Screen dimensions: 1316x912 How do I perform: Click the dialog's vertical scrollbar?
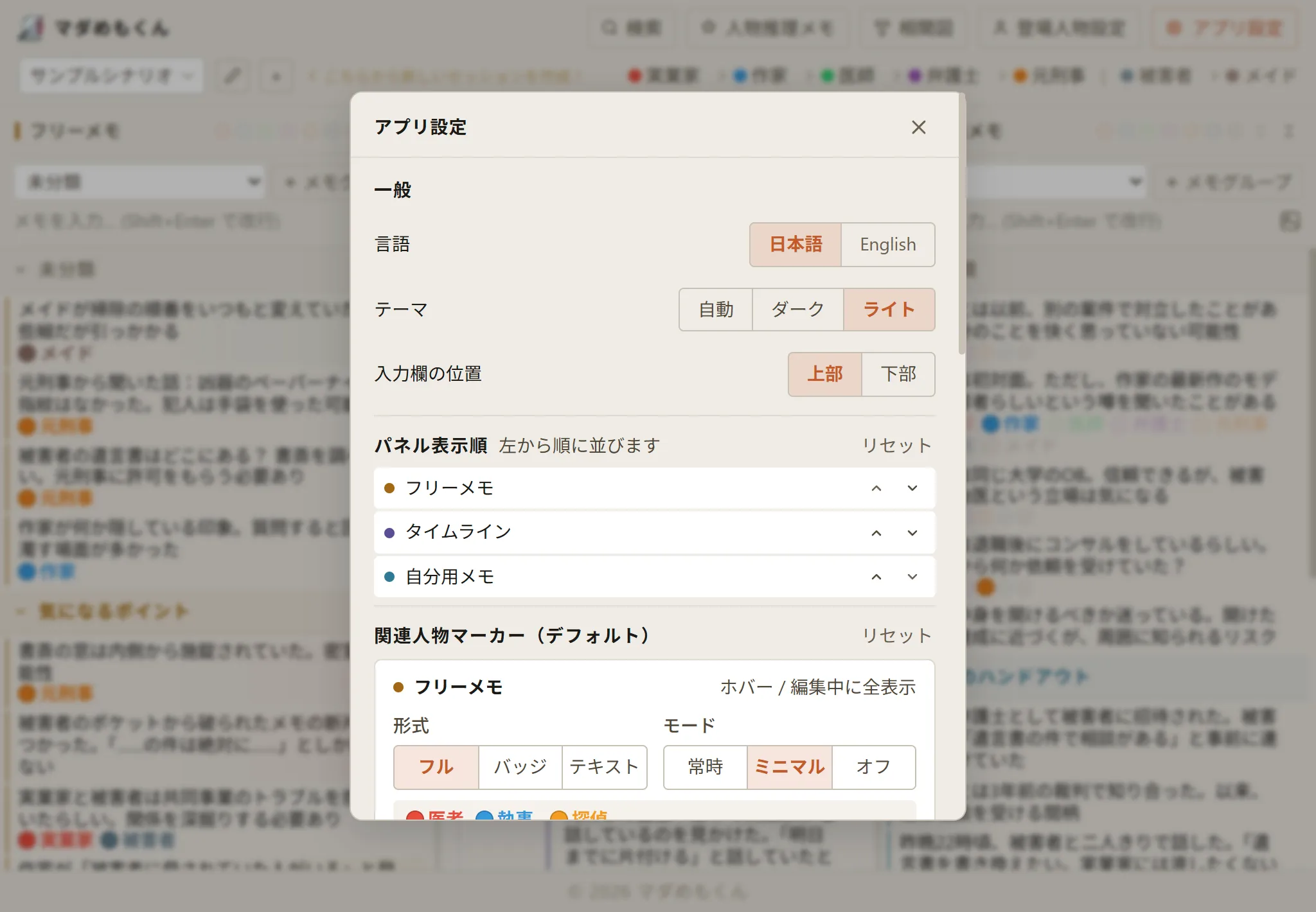(x=961, y=225)
